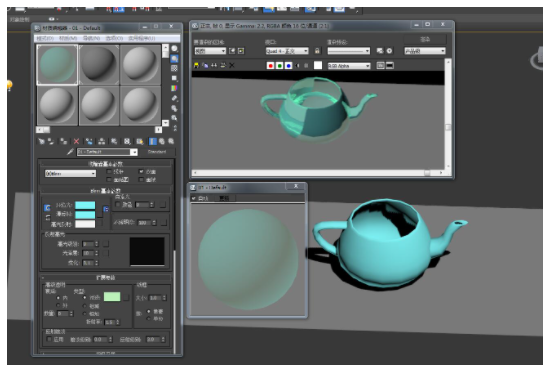
Task: Collapse the 扩展参数 rollout header
Action: point(106,278)
